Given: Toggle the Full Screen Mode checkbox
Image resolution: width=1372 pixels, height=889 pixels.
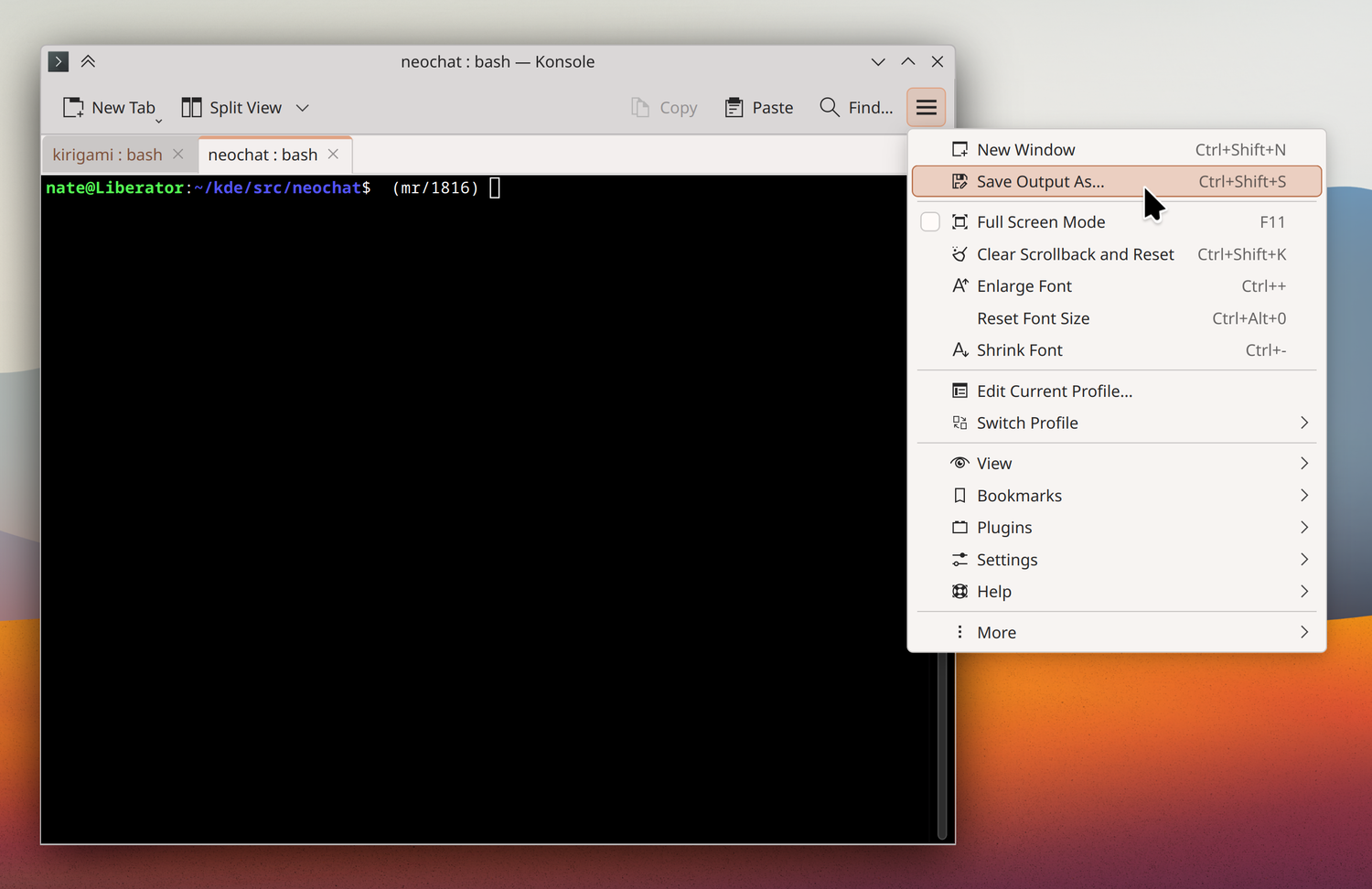Looking at the screenshot, I should click(930, 222).
